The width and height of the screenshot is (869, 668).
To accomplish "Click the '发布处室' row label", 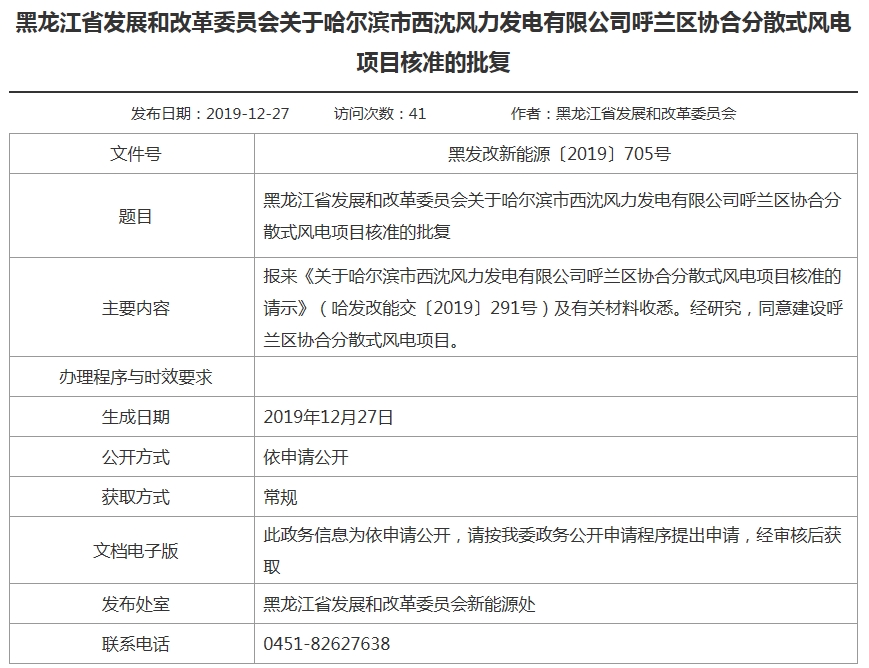I will click(135, 604).
